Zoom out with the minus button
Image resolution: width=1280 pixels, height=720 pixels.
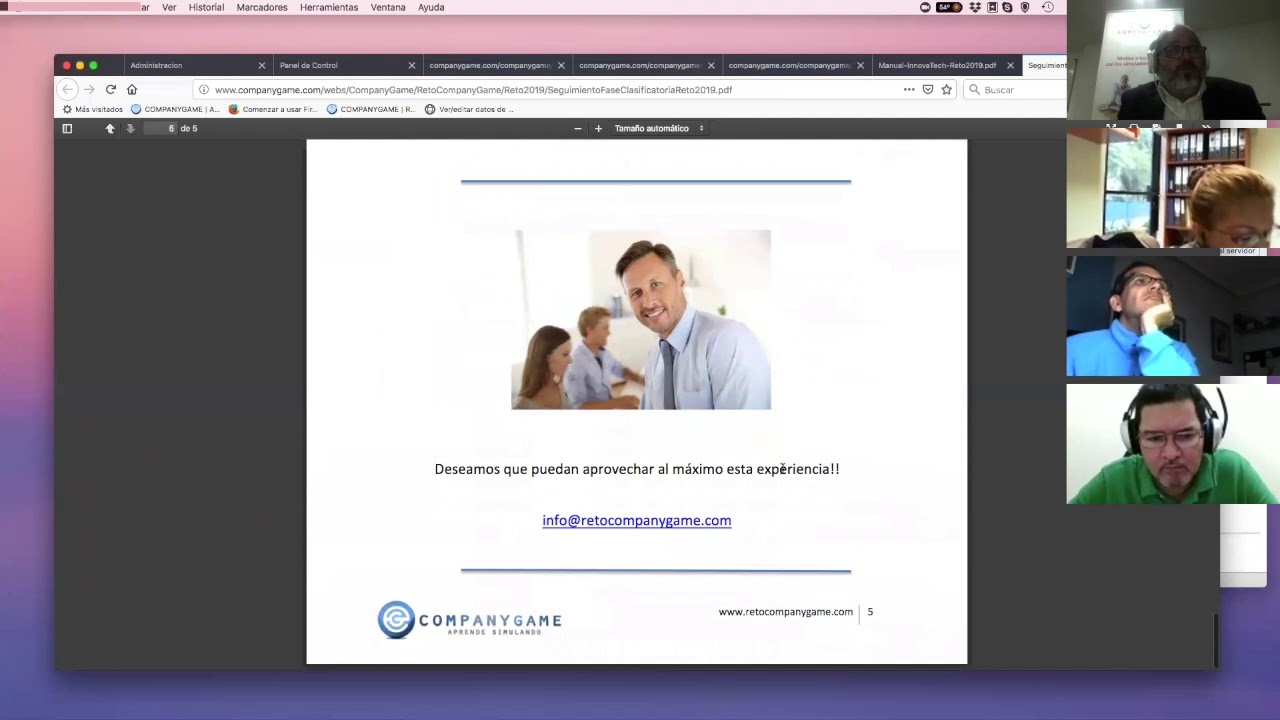577,128
